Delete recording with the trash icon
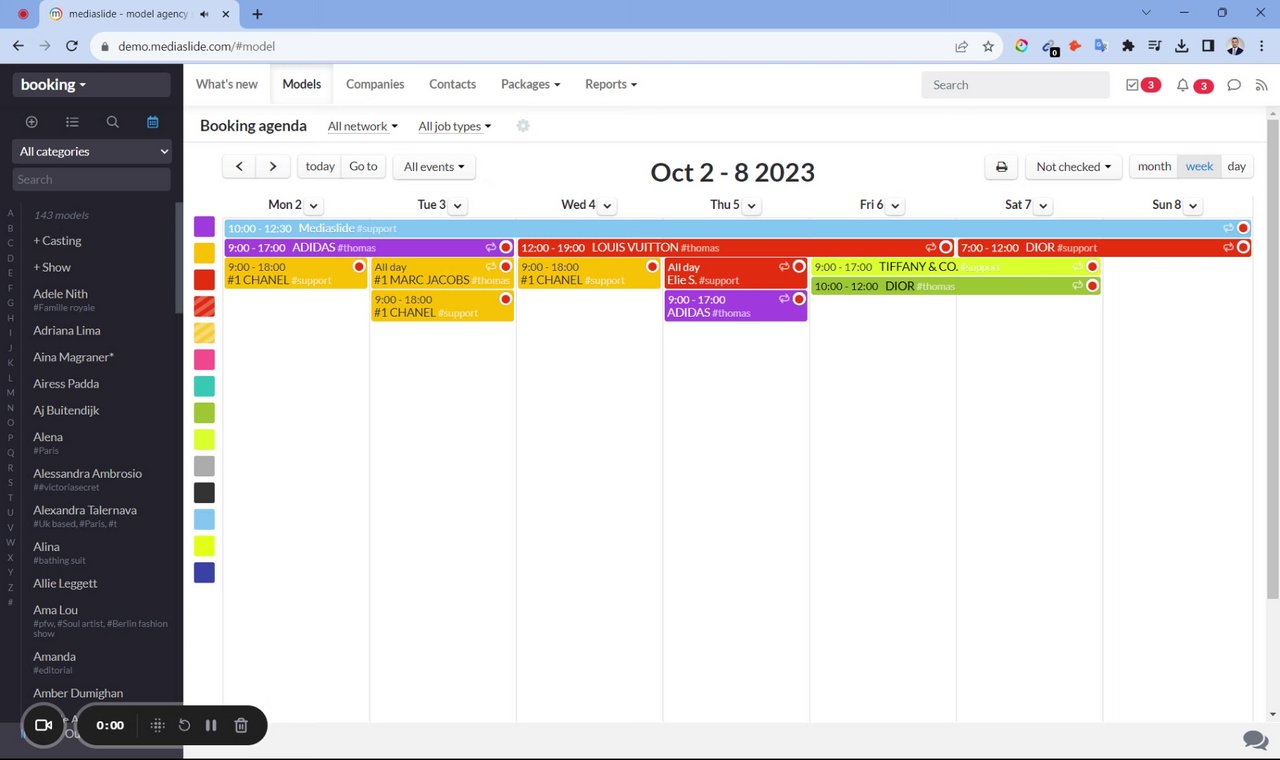1280x760 pixels. (241, 725)
